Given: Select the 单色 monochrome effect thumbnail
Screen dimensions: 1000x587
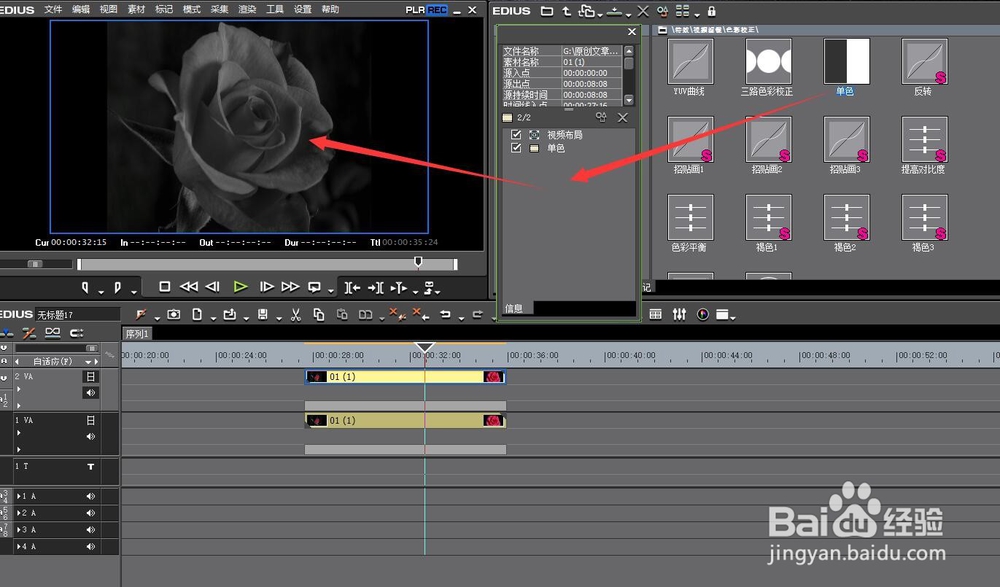Looking at the screenshot, I should click(846, 62).
